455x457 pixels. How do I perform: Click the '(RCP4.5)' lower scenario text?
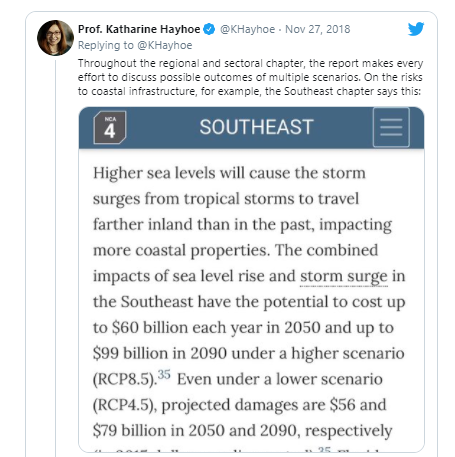pos(124,405)
